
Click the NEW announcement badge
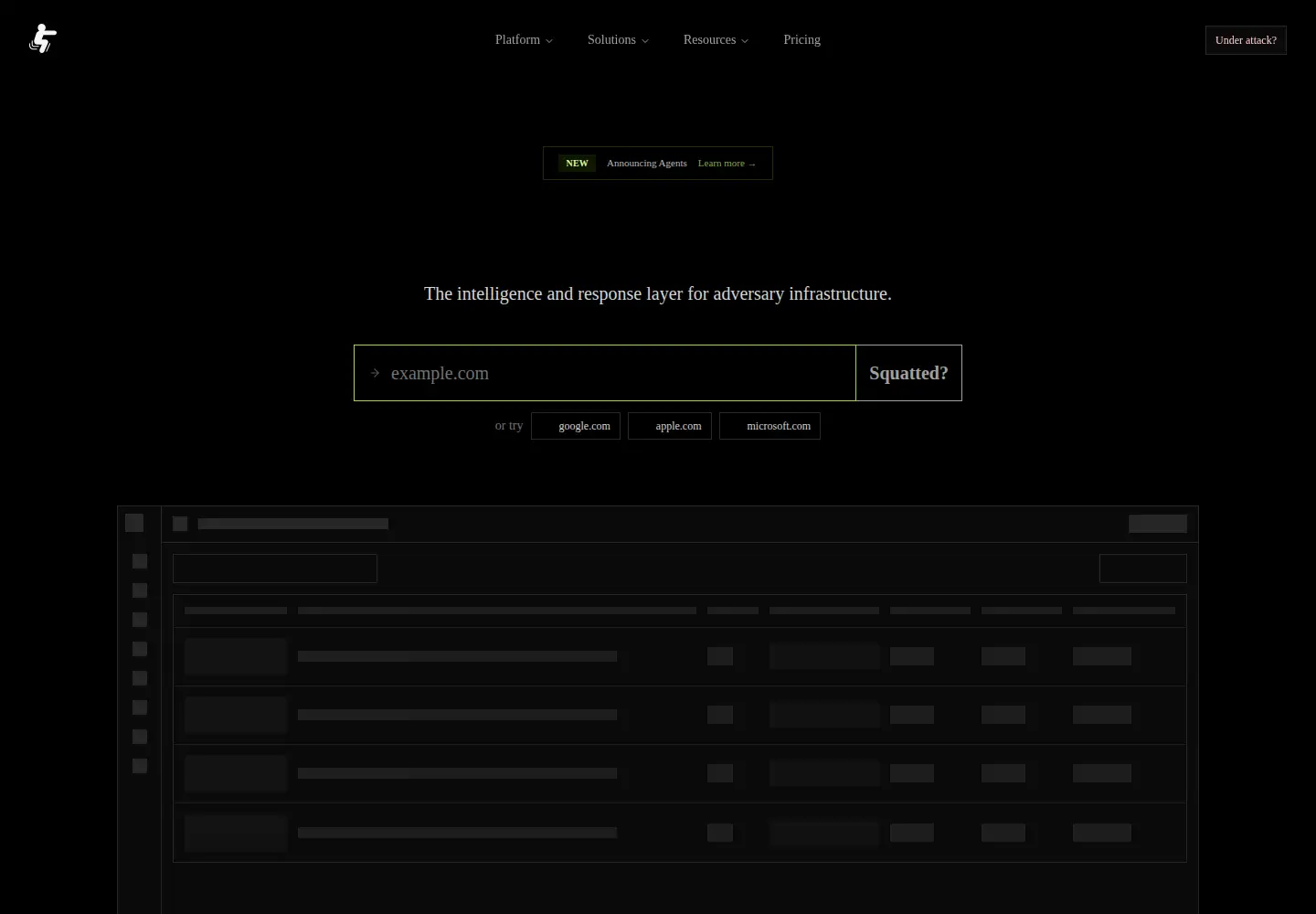(x=577, y=164)
